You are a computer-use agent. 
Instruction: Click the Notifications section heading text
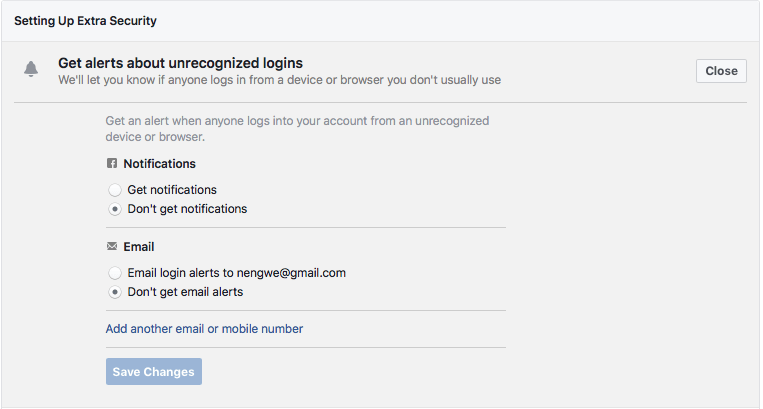(160, 164)
